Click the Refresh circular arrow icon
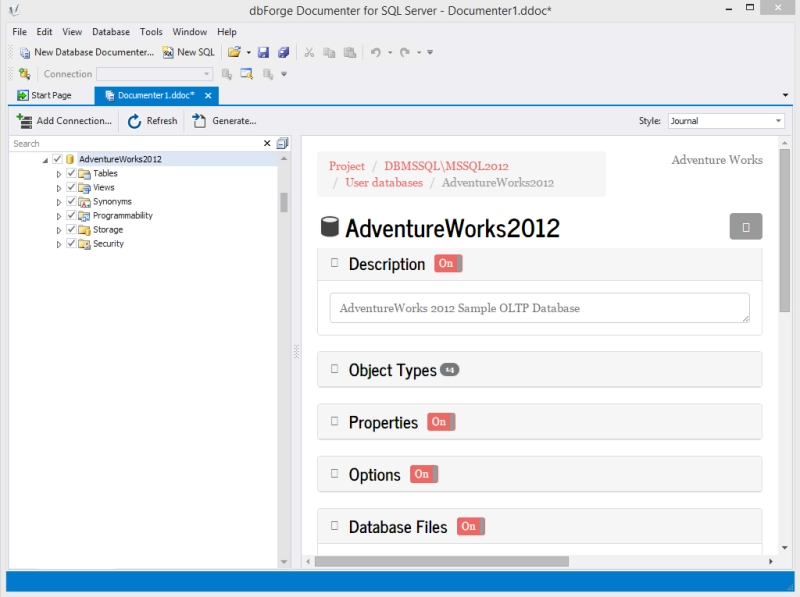The height and width of the screenshot is (597, 800). coord(134,121)
